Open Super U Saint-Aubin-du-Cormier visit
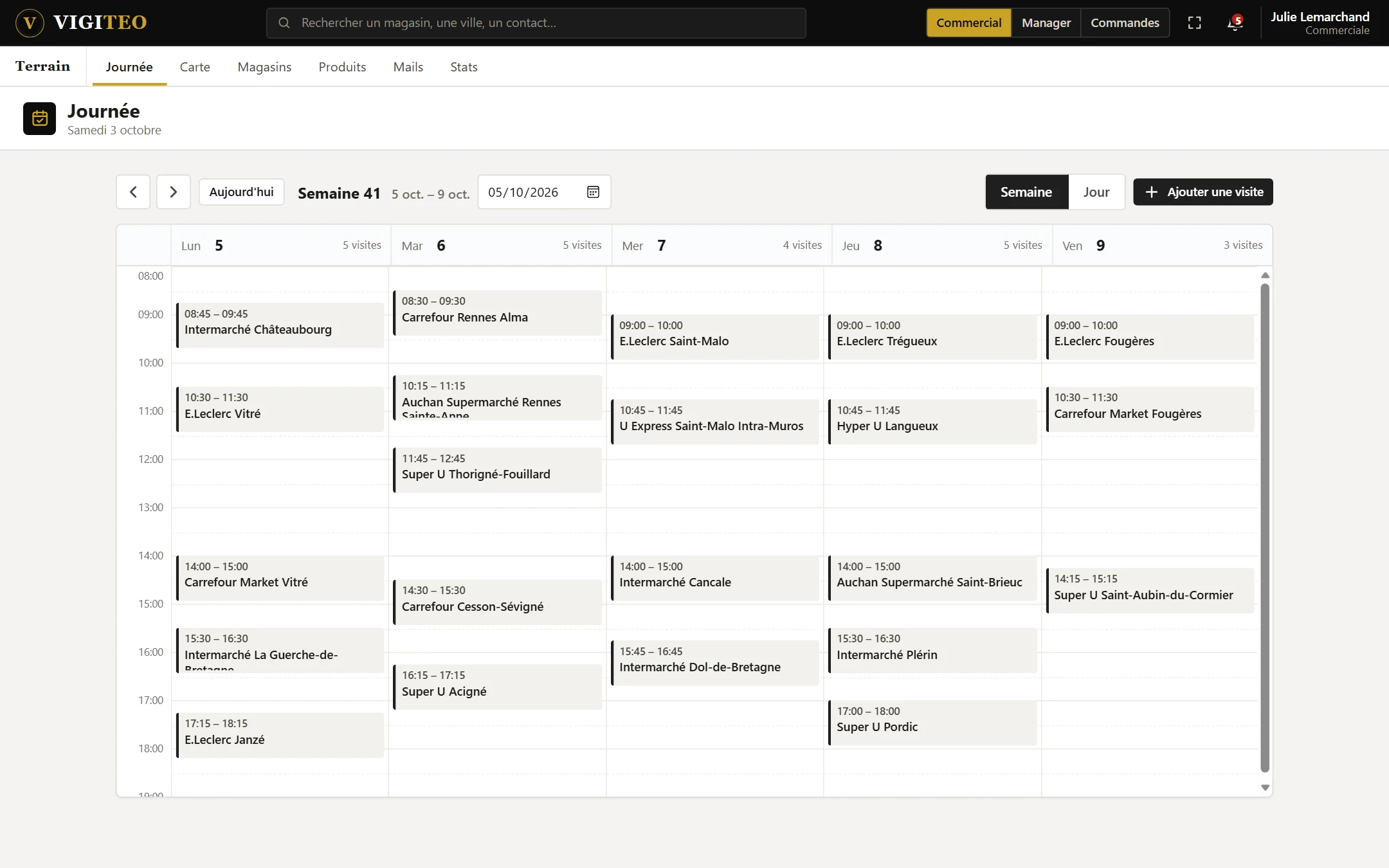This screenshot has height=868, width=1389. click(1150, 590)
